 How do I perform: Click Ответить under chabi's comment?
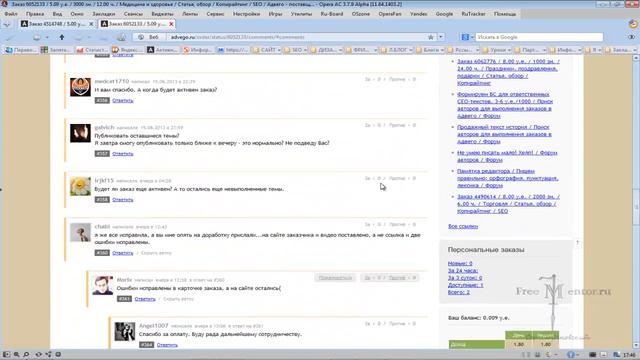[122, 253]
